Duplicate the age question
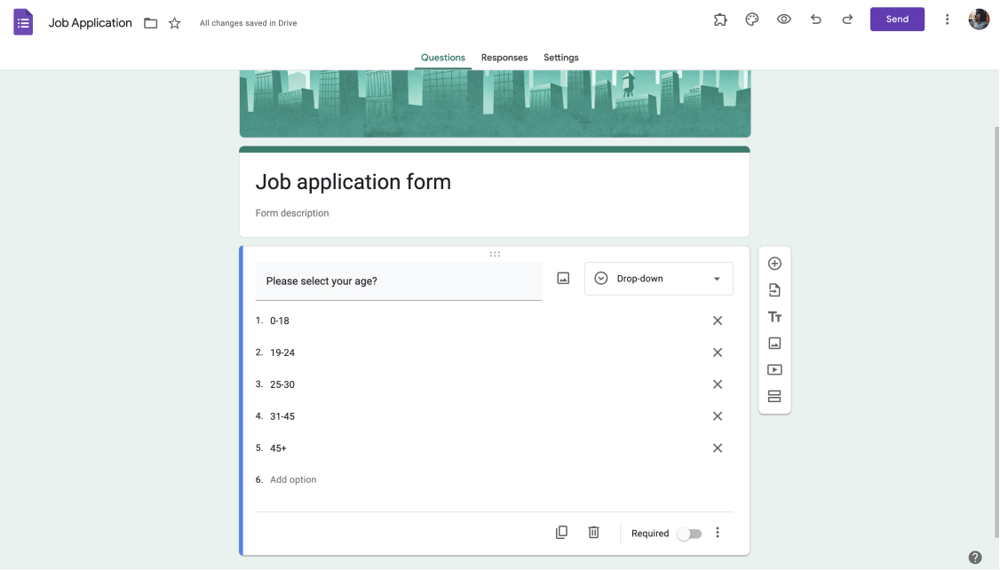The image size is (1000, 570). 561,532
